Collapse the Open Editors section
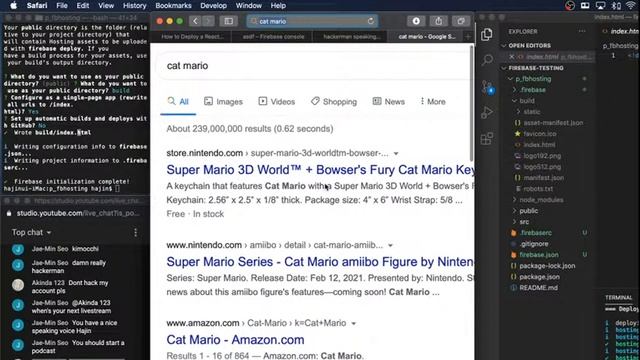Screen dimensions: 640x360 [504, 46]
